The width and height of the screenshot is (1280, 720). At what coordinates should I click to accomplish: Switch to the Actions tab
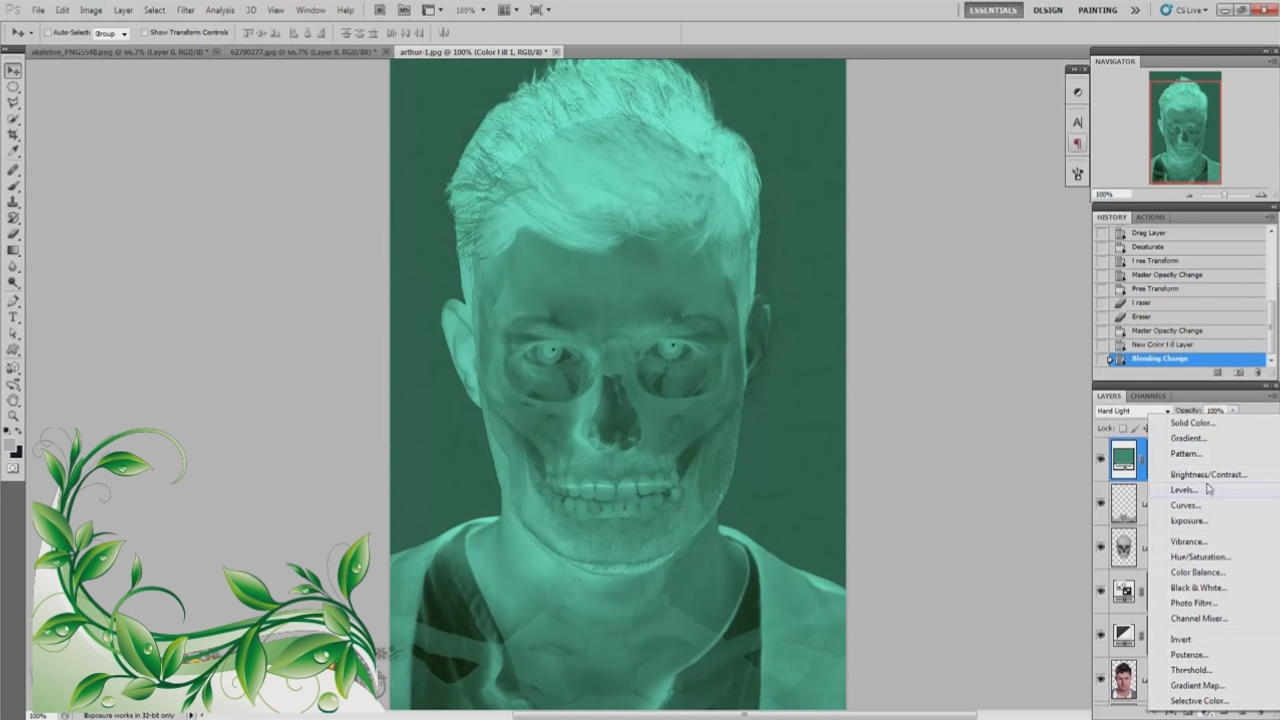(x=1150, y=217)
